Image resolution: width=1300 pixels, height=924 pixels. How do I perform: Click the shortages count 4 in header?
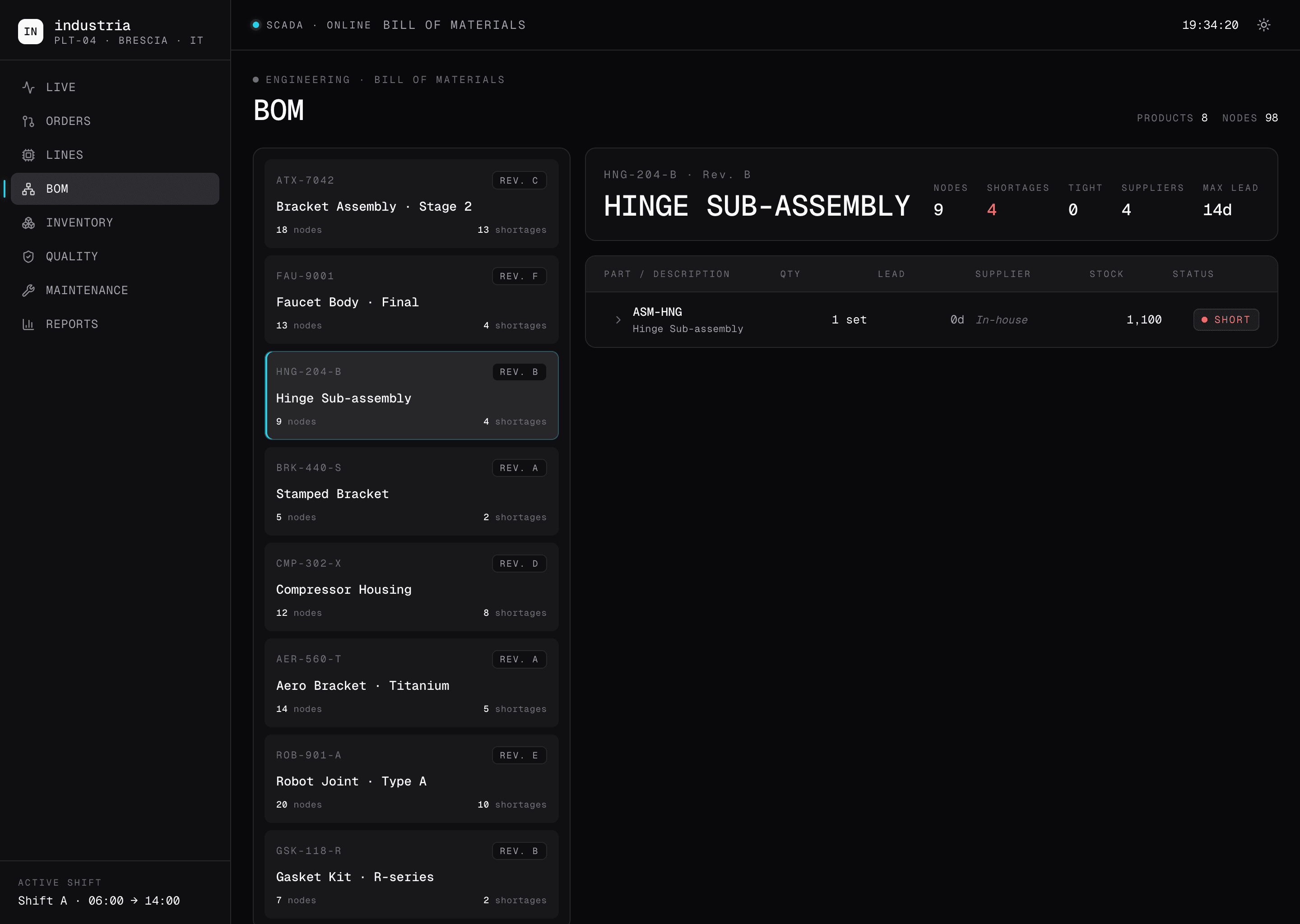pos(992,210)
